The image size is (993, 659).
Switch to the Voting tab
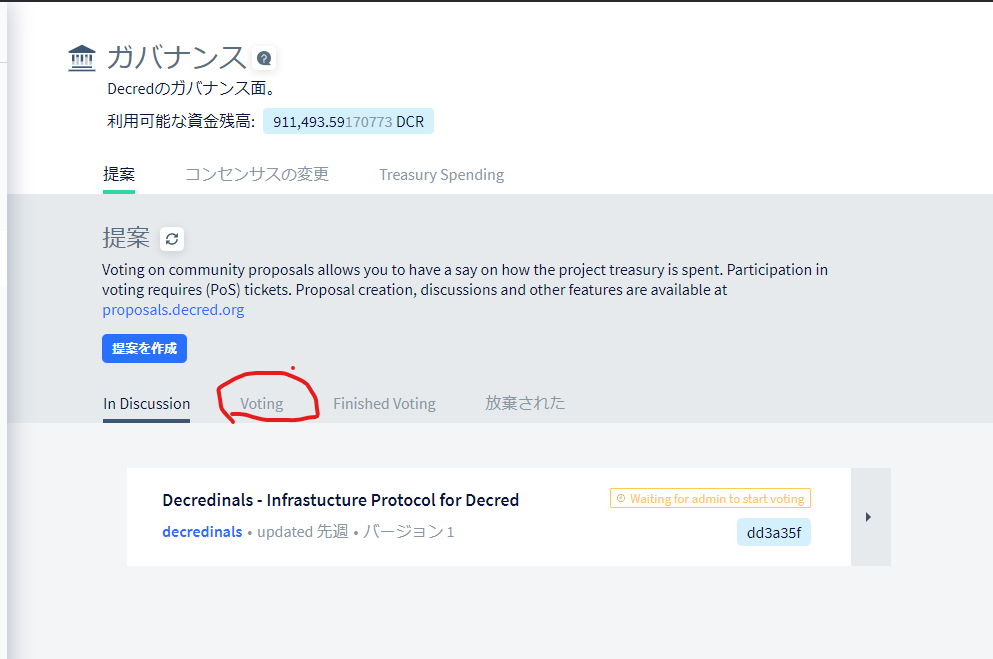(x=262, y=404)
